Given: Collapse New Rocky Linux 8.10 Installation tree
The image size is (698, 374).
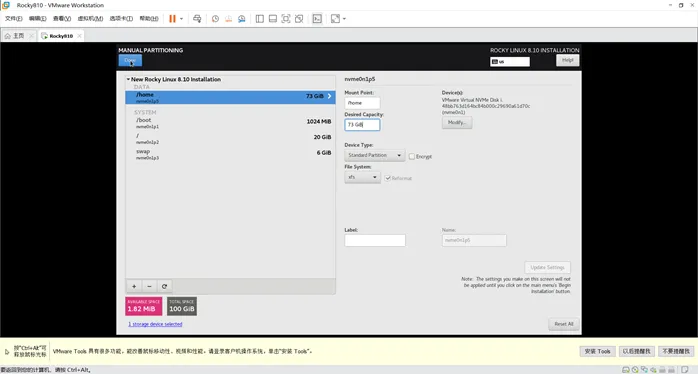Looking at the screenshot, I should [128, 79].
